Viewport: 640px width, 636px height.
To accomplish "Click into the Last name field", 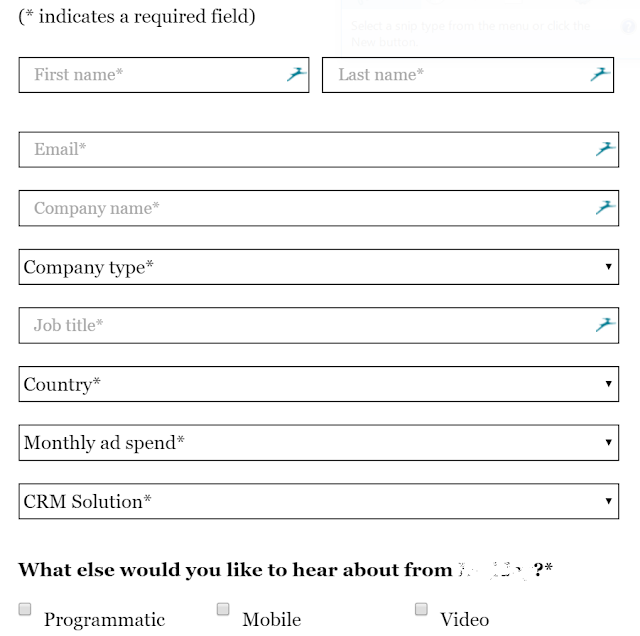I will pos(455,75).
